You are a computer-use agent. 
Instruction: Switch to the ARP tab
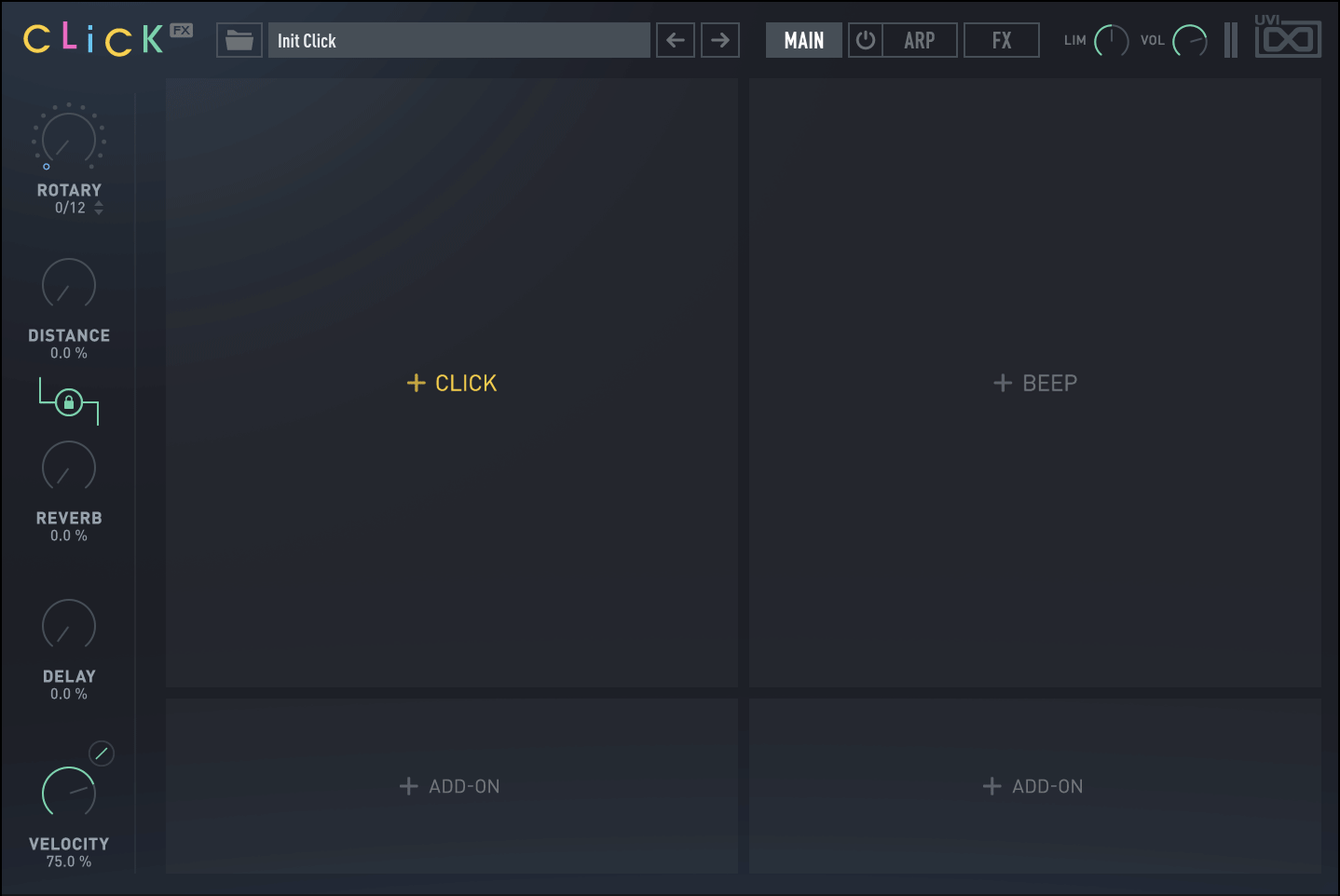pos(920,40)
